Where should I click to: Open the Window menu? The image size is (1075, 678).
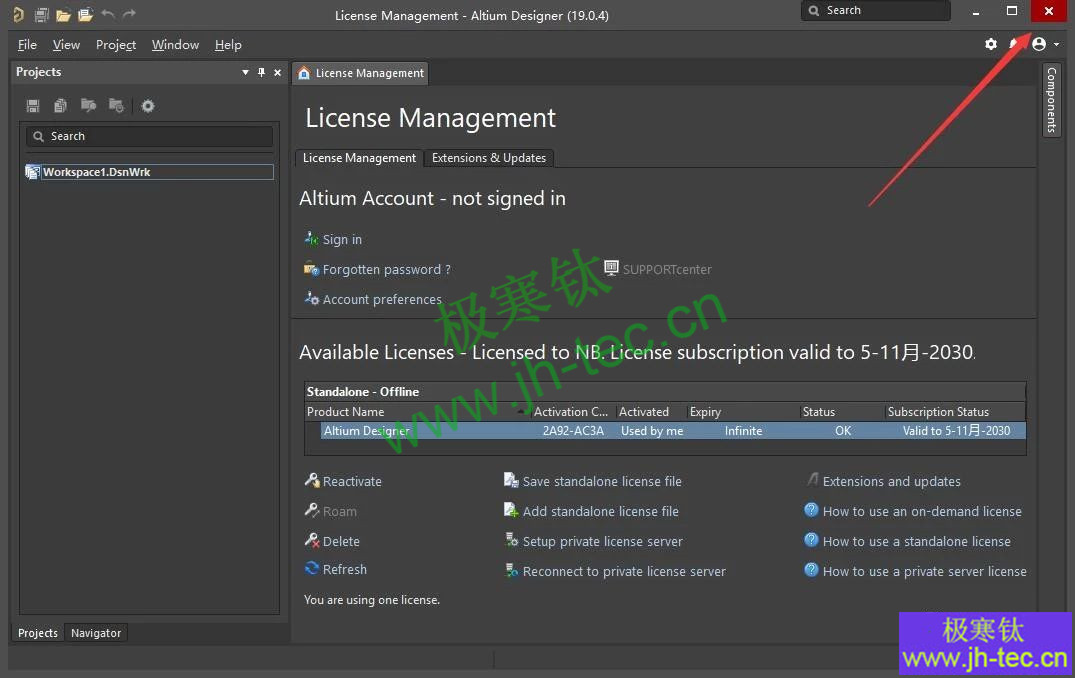pos(176,45)
